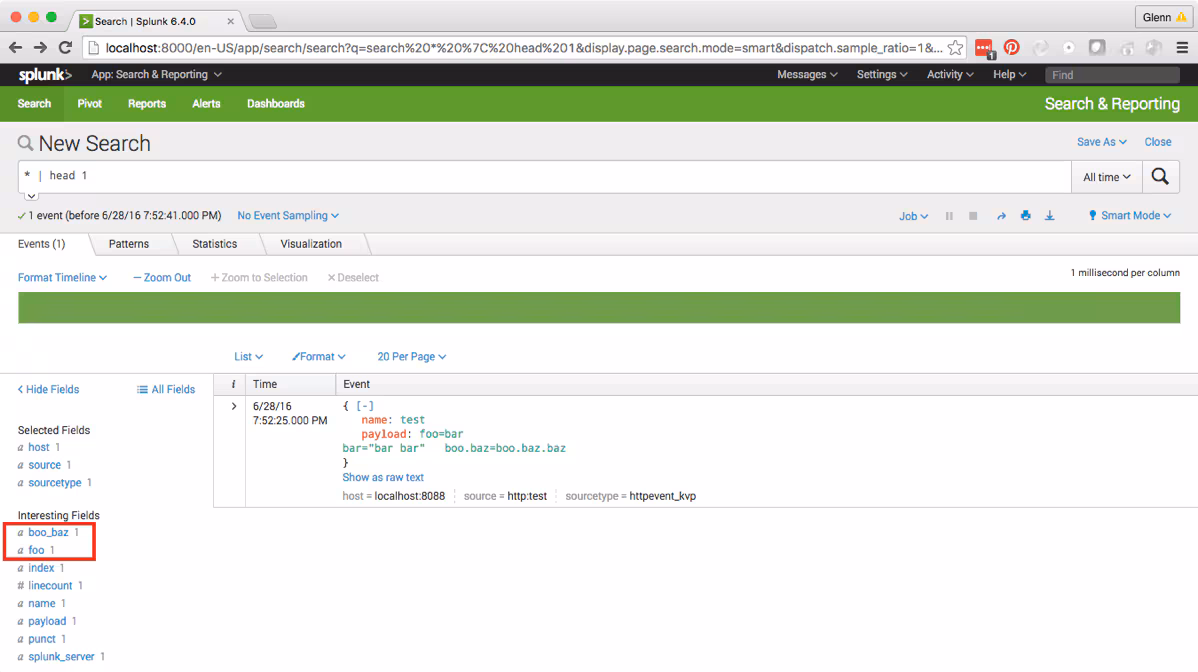
Task: Stop the search job
Action: tap(971, 215)
